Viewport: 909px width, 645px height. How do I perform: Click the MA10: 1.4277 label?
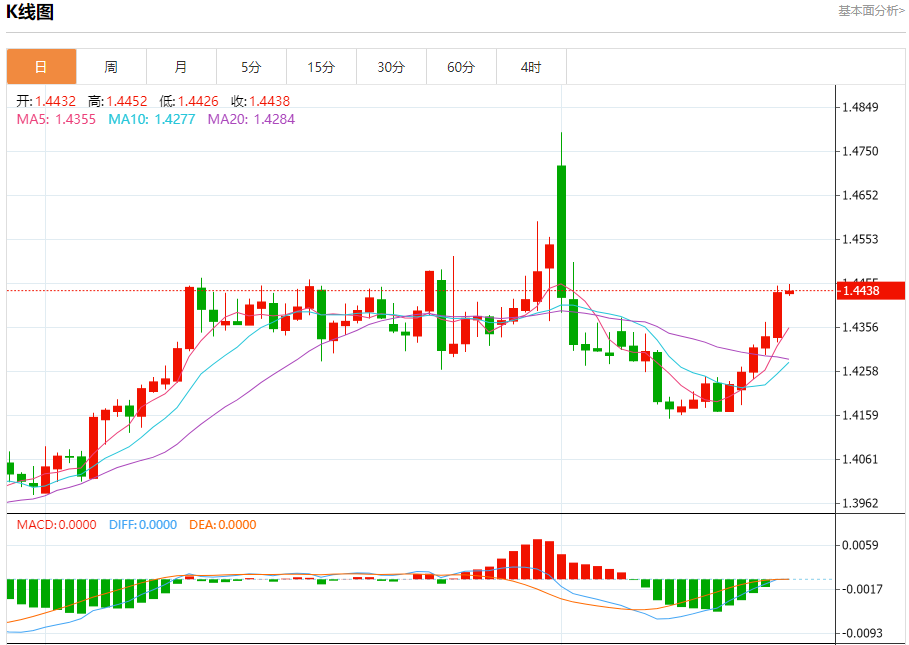pos(152,119)
